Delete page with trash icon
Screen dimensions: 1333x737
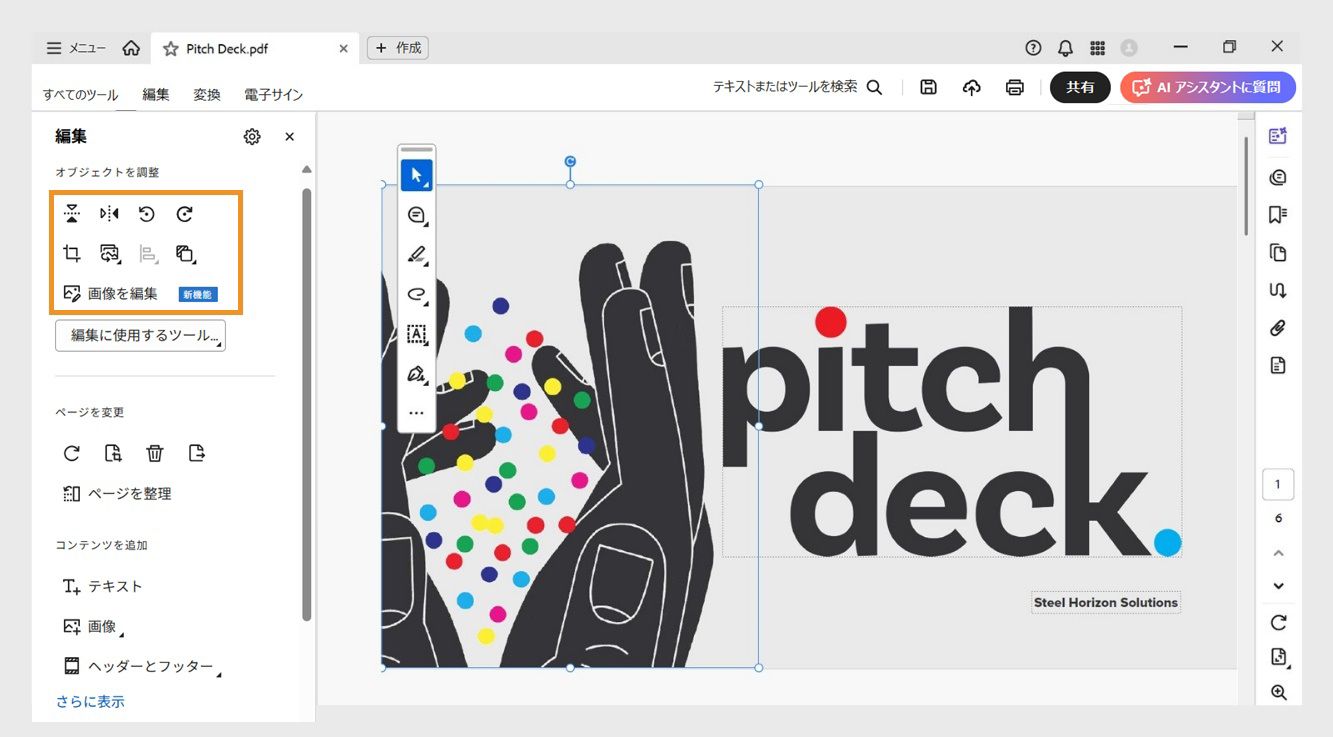[x=155, y=454]
